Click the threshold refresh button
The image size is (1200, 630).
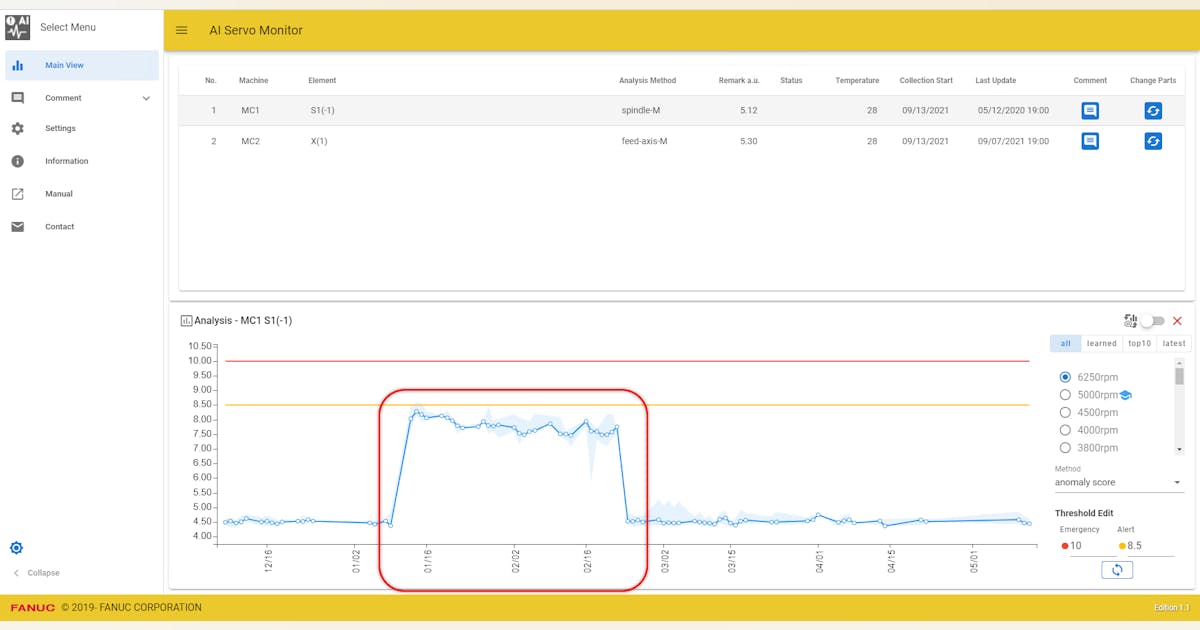point(1117,569)
